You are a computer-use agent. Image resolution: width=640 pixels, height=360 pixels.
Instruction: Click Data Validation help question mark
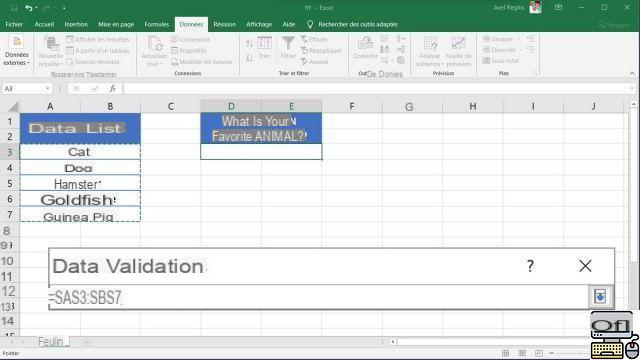click(x=530, y=266)
